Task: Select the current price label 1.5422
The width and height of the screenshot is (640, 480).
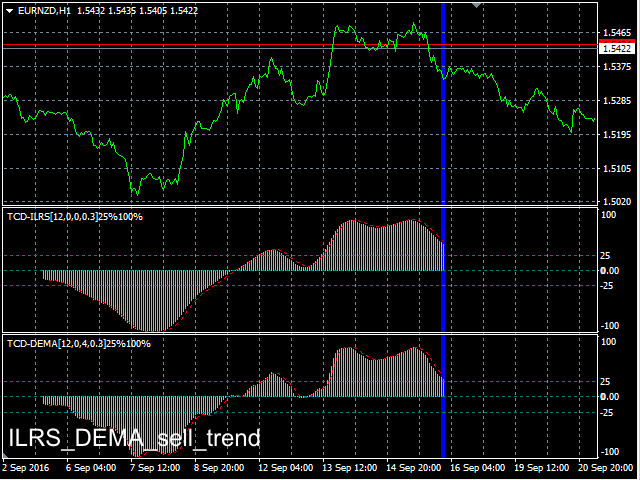Action: pos(617,48)
